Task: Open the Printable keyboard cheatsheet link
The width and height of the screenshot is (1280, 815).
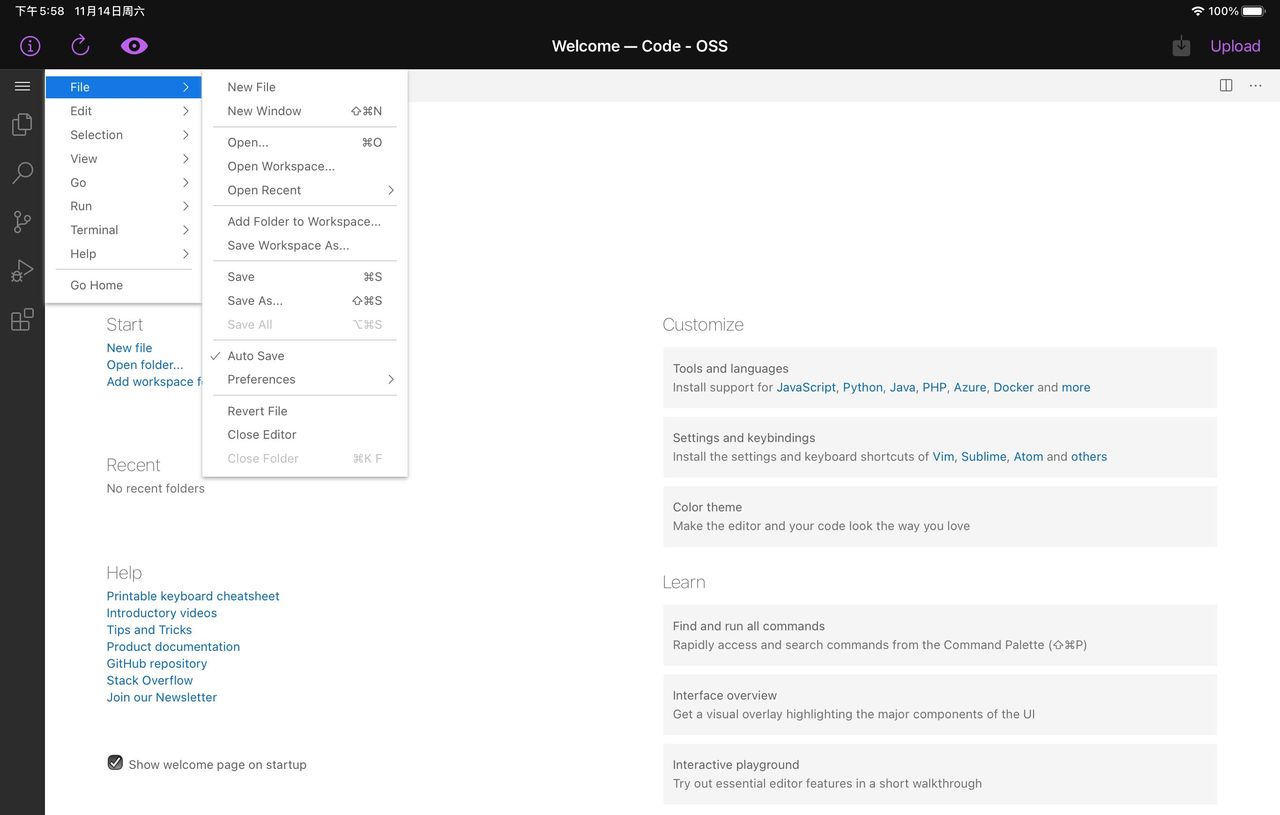Action: tap(193, 596)
